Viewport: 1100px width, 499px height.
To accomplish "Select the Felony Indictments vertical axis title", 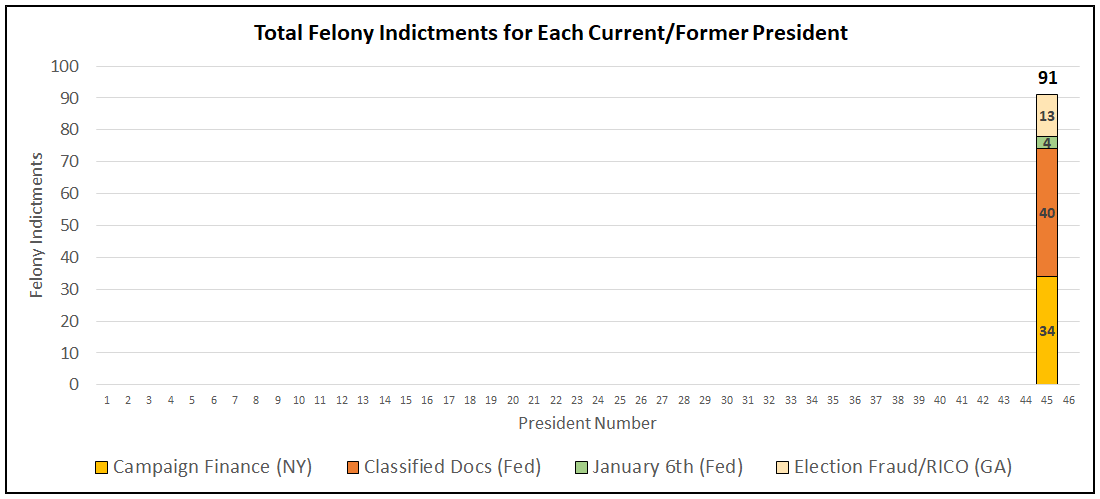I will [37, 225].
